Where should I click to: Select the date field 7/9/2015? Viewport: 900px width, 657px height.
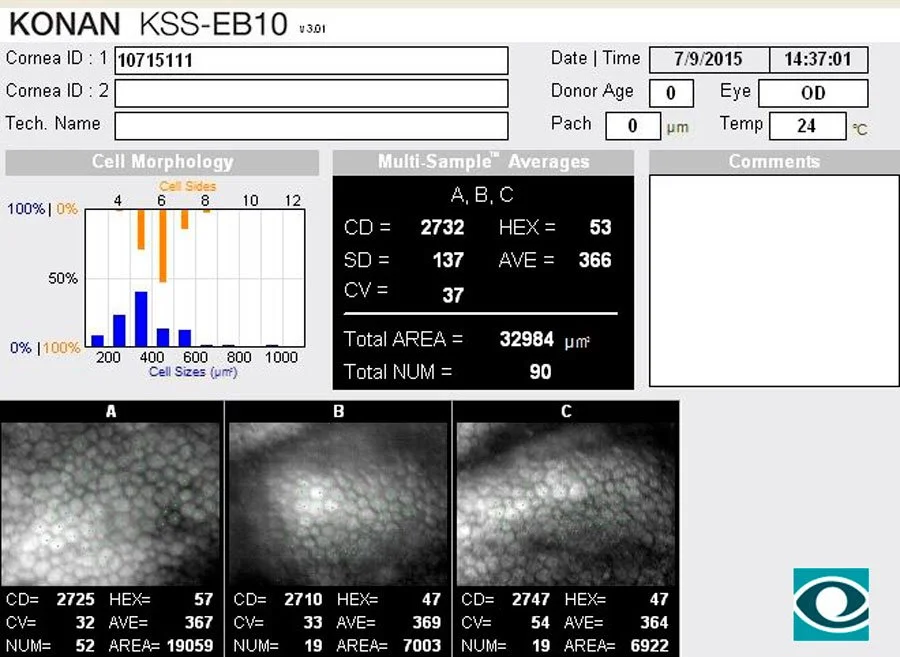709,60
